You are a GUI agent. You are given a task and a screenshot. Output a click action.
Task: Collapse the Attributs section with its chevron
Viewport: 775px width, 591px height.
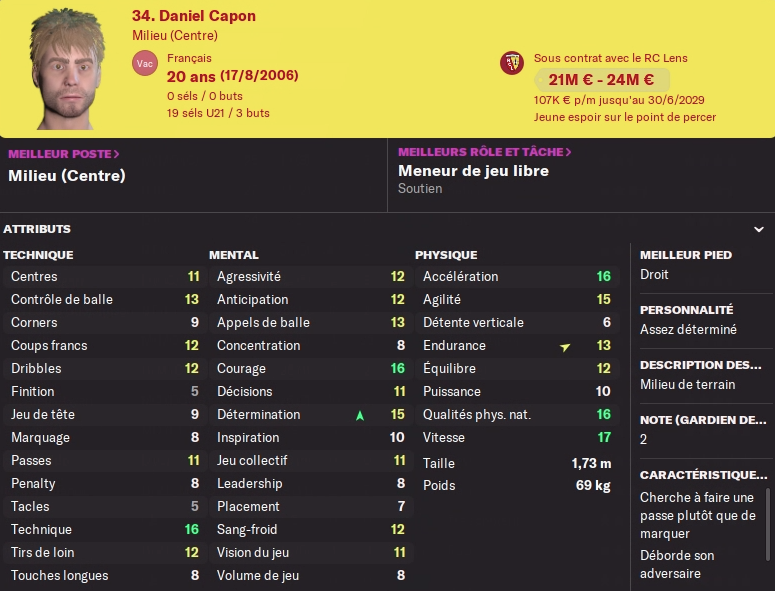coord(759,229)
